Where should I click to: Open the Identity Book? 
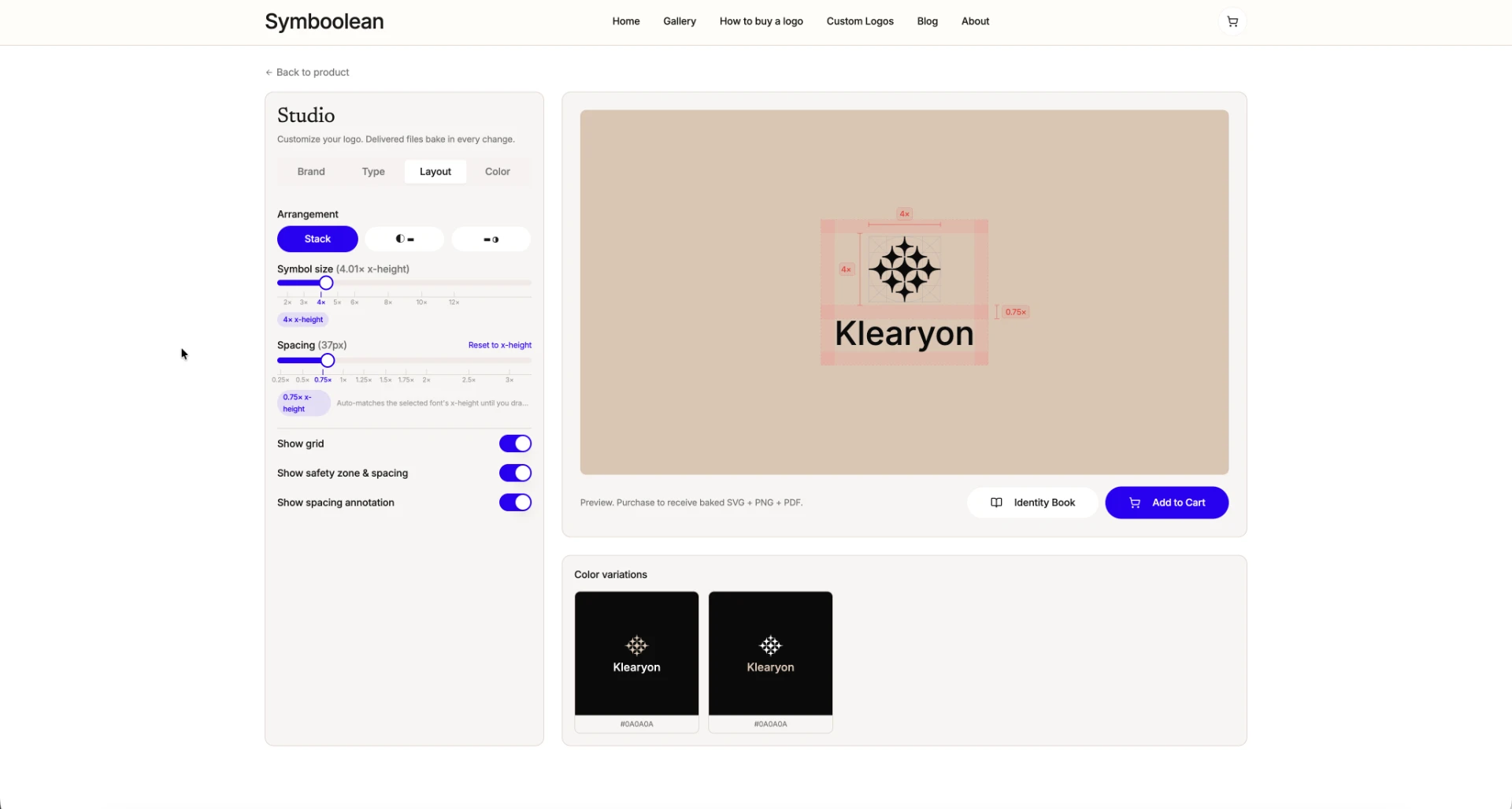click(1032, 503)
